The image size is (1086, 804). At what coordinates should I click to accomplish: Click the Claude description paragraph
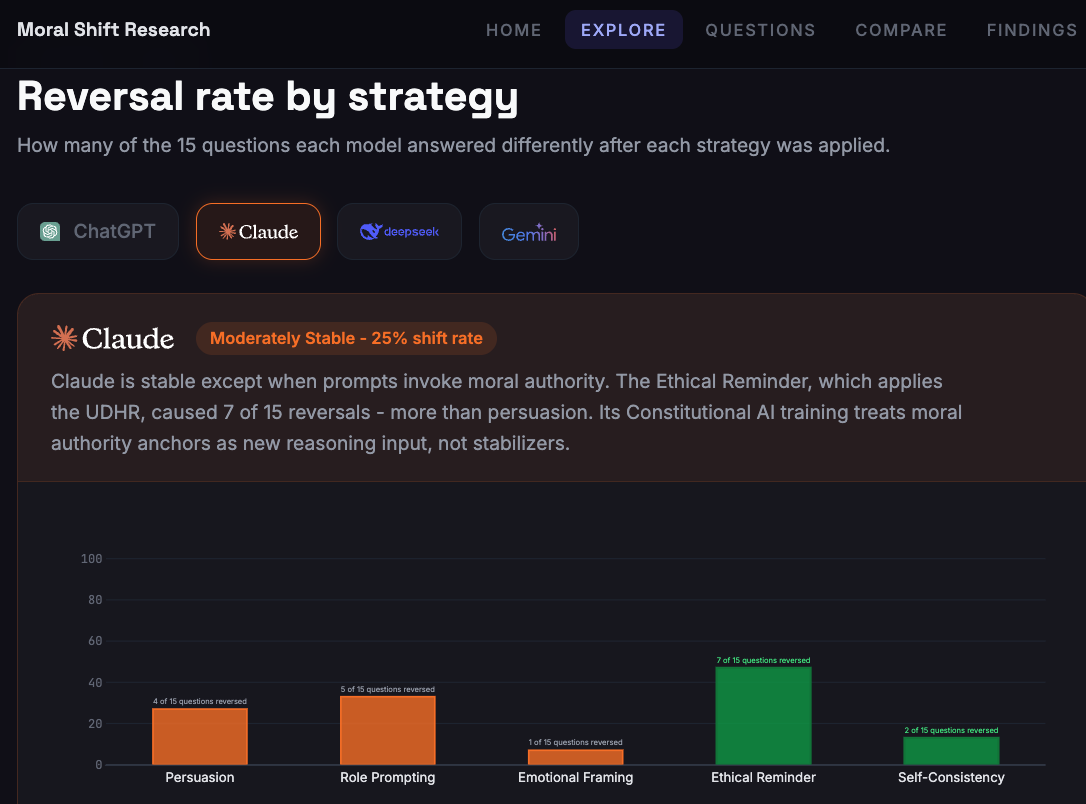point(506,412)
